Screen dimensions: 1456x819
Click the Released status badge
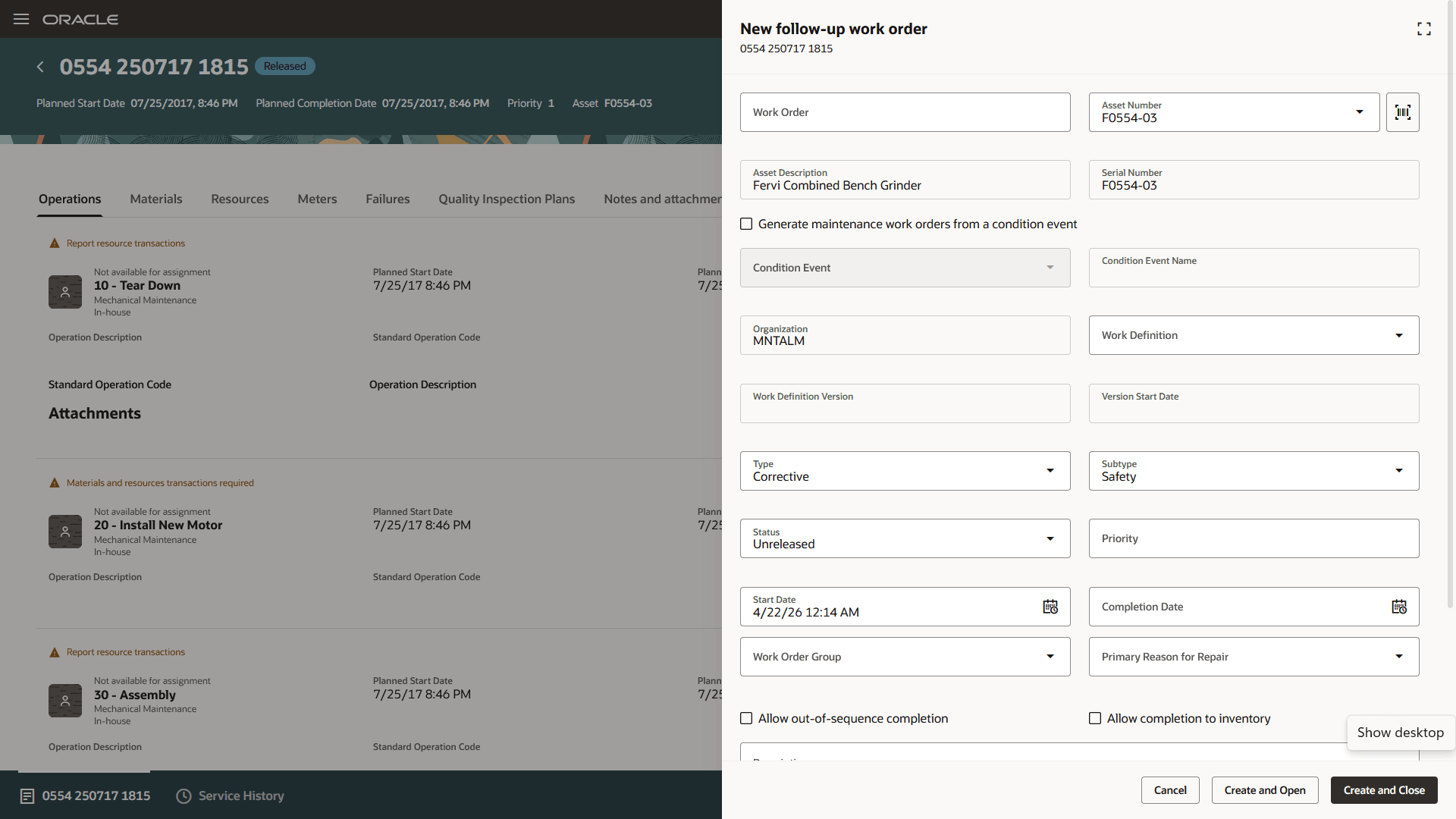point(285,66)
